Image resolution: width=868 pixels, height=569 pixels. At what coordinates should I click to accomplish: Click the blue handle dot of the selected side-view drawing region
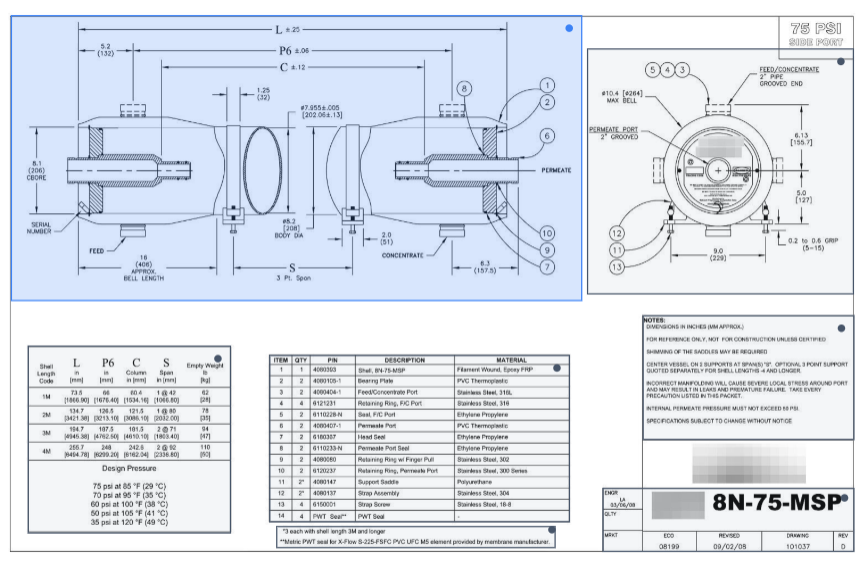tap(569, 28)
